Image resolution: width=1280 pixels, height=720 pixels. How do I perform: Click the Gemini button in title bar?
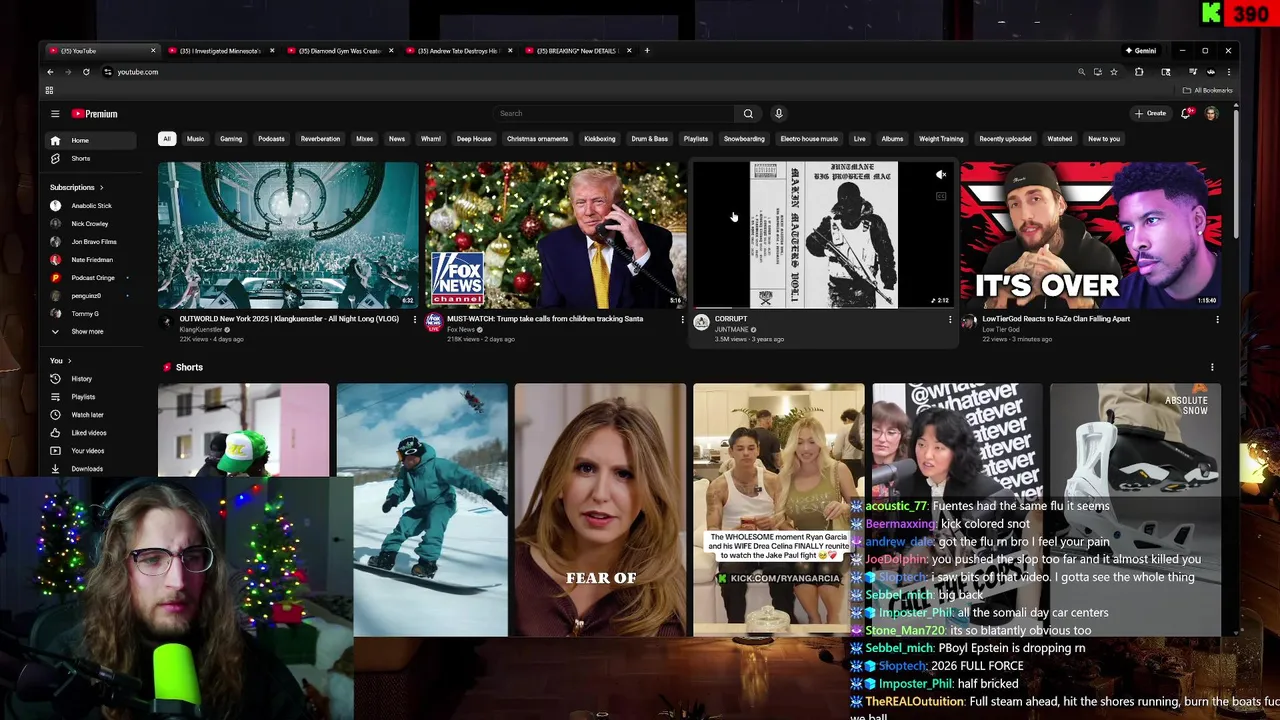coord(1141,50)
